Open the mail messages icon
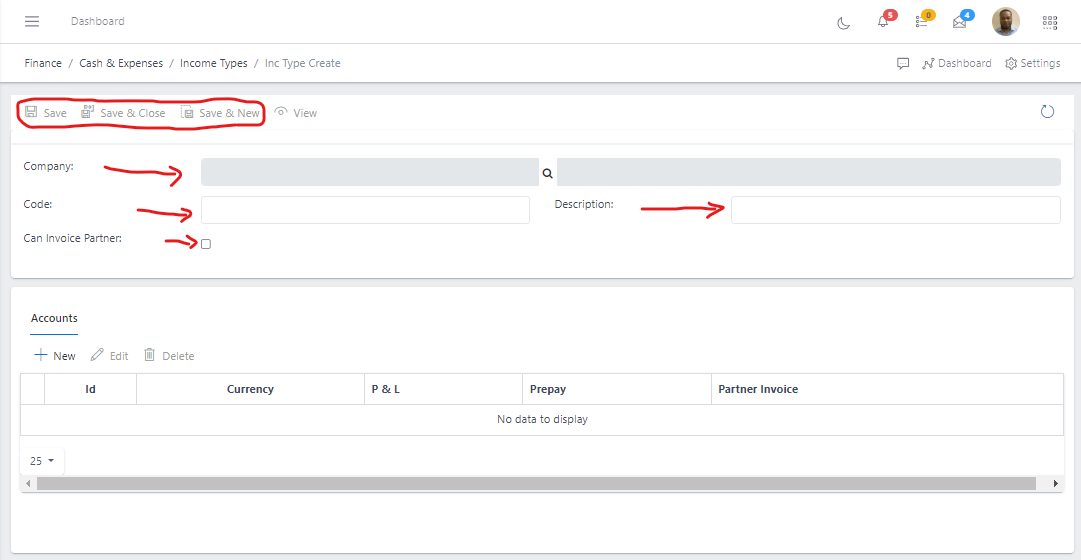 pyautogui.click(x=960, y=22)
